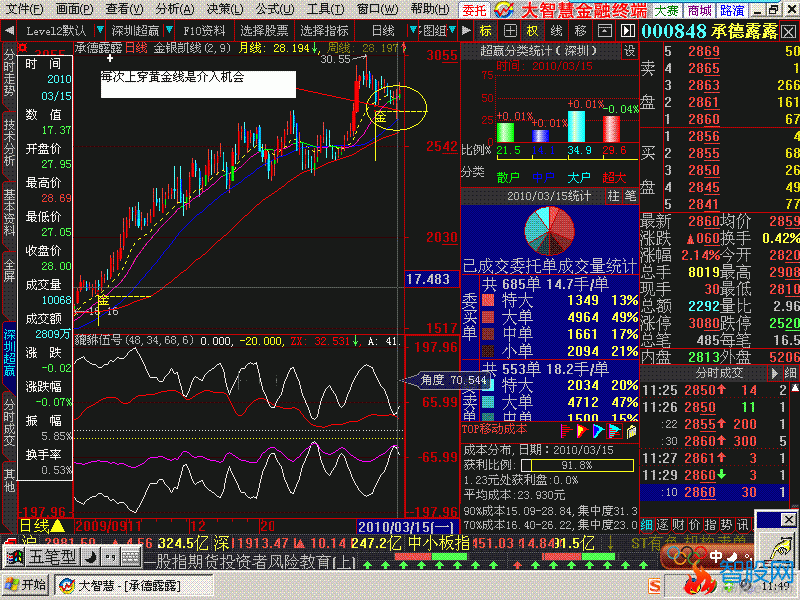Toggle the 权 ex-rights button
Screen dimensions: 800x600
coord(533,31)
